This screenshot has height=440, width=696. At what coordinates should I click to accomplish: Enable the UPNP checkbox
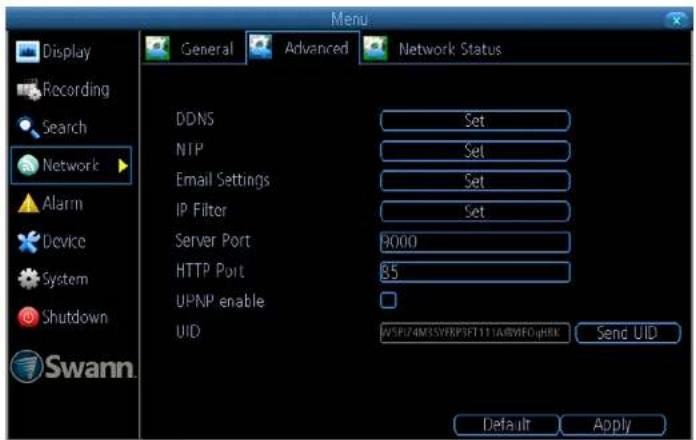click(388, 300)
